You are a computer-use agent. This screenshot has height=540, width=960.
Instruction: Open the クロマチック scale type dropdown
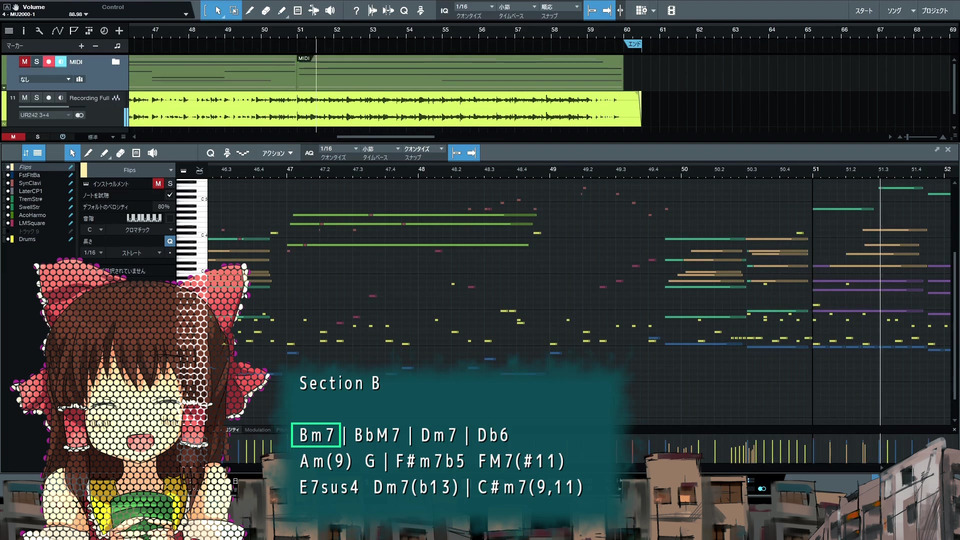(141, 230)
